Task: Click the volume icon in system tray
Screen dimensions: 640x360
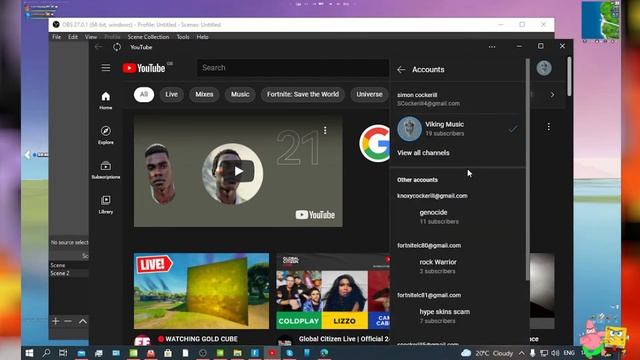Action: click(555, 353)
